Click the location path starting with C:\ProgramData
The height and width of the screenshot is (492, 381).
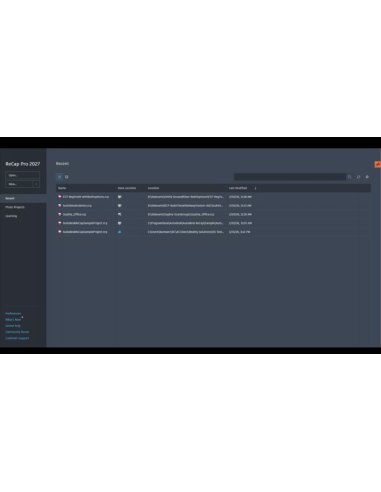click(186, 223)
